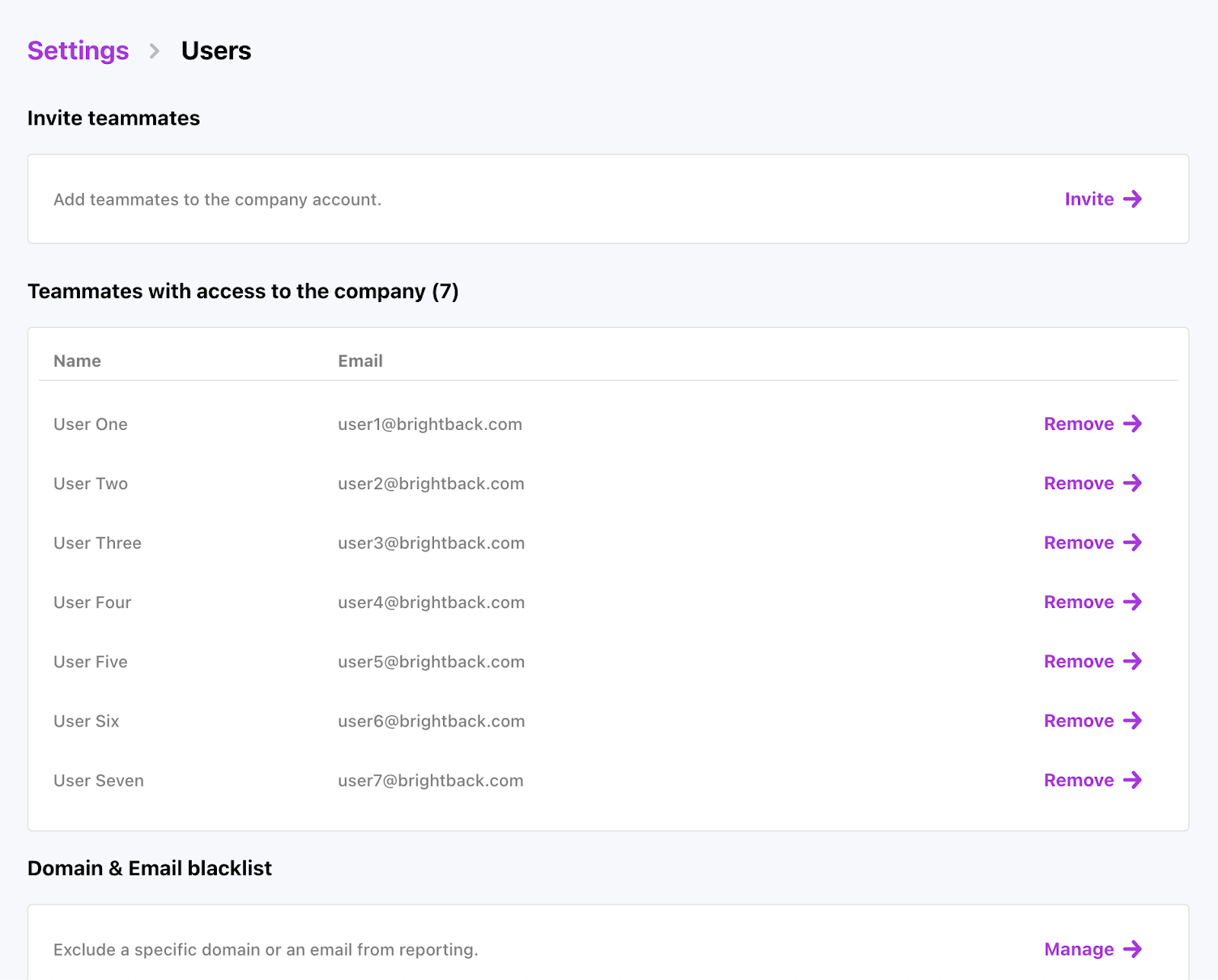
Task: Click Remove for user4@brightback.com
Action: tap(1079, 603)
